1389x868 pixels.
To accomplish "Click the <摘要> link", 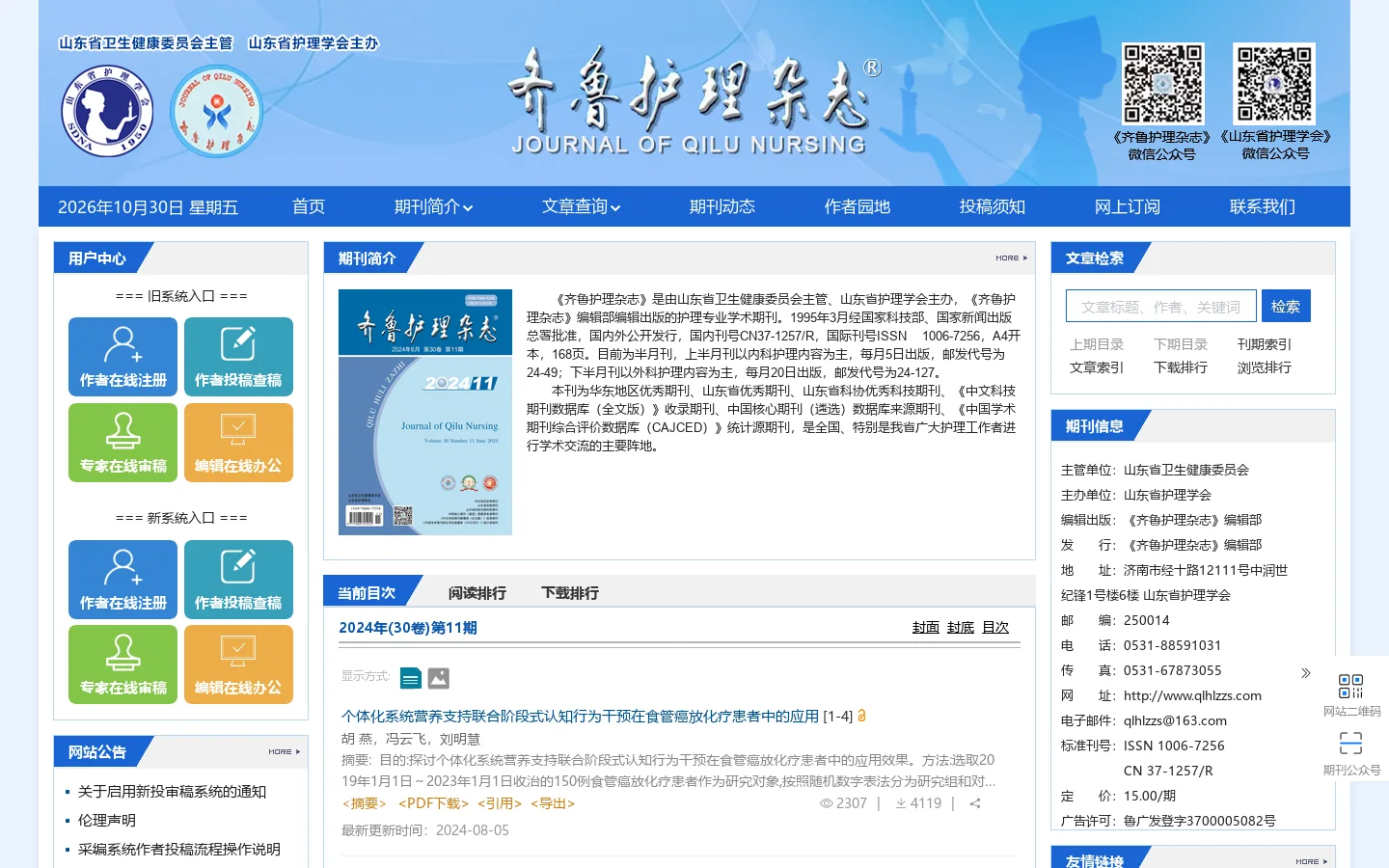I will point(365,803).
